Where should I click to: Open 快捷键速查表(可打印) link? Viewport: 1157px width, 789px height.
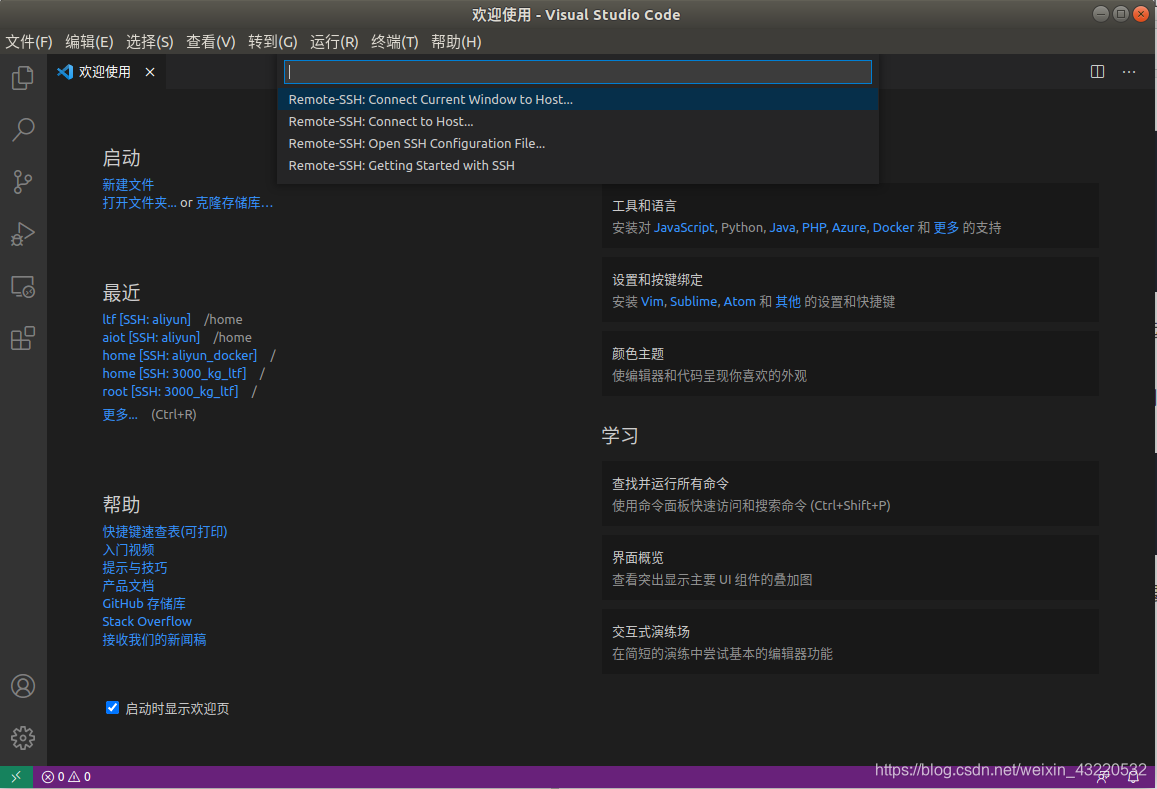pyautogui.click(x=165, y=532)
